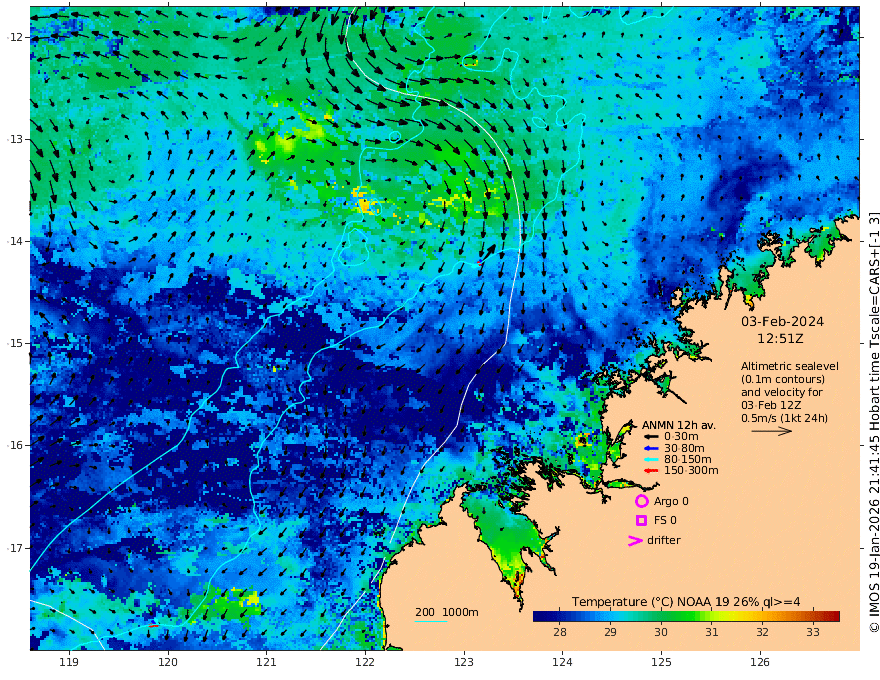The image size is (880, 680).
Task: Click longitude axis label 126
Action: point(760,663)
